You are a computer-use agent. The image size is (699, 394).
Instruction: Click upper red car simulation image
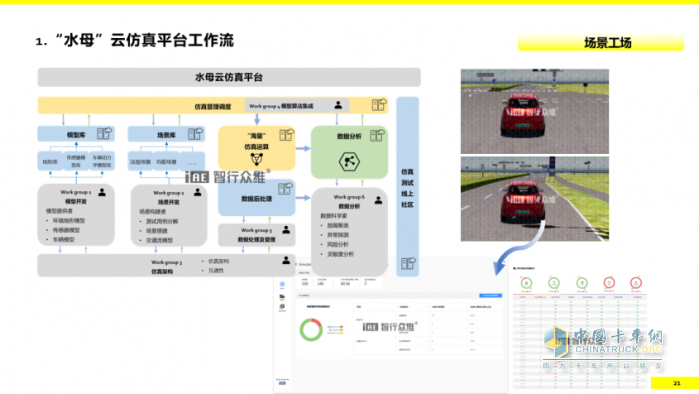(x=535, y=111)
